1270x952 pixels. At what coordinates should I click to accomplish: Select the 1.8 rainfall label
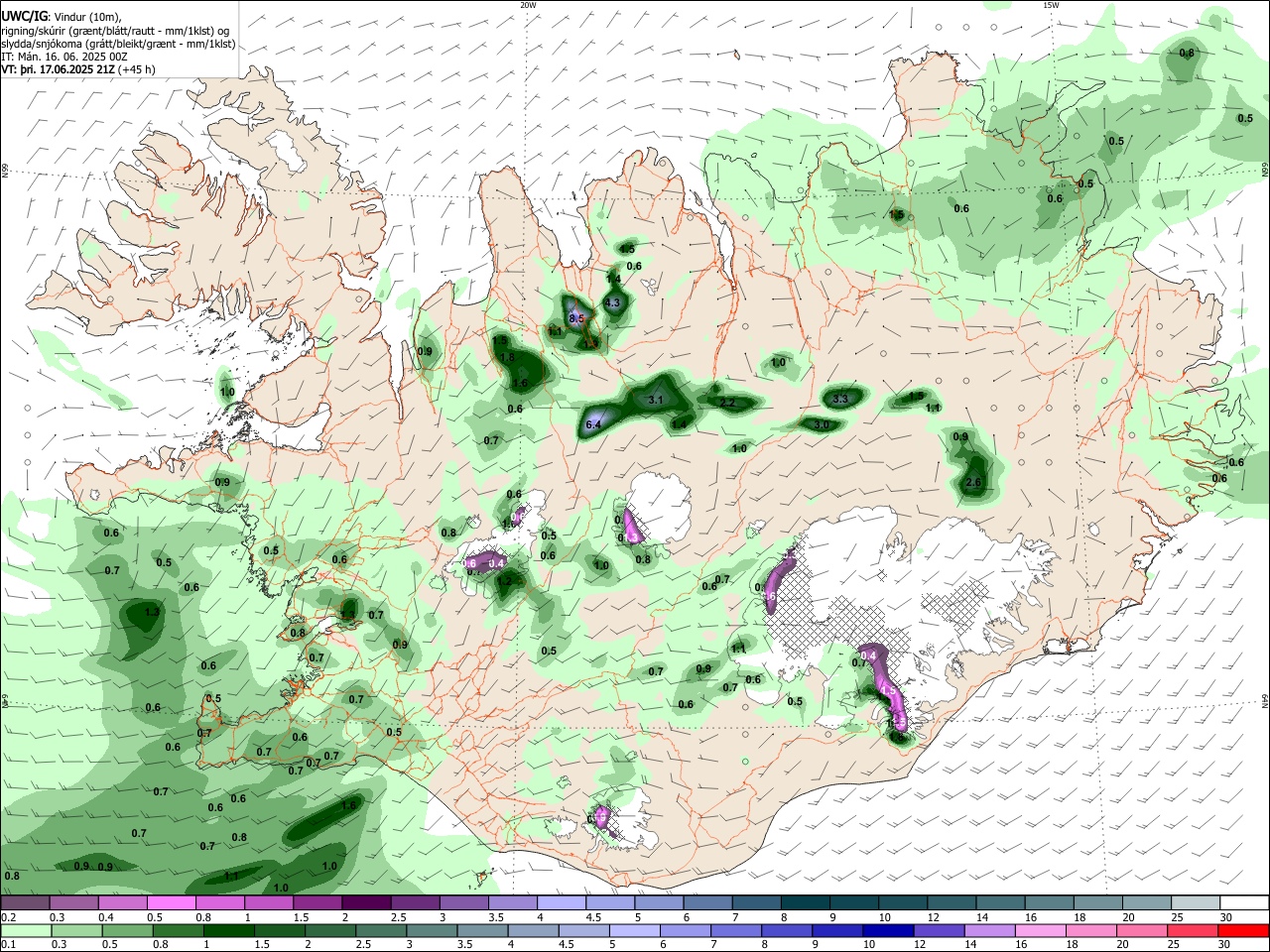pyautogui.click(x=506, y=357)
